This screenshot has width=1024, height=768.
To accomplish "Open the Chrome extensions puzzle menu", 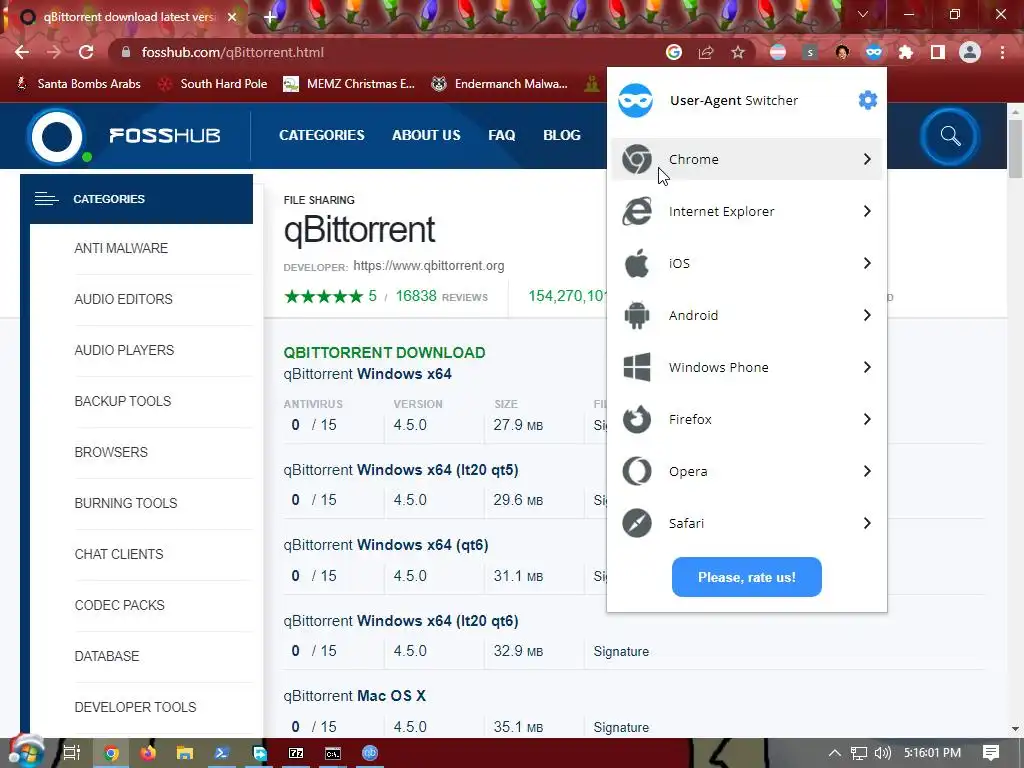I will coord(906,52).
